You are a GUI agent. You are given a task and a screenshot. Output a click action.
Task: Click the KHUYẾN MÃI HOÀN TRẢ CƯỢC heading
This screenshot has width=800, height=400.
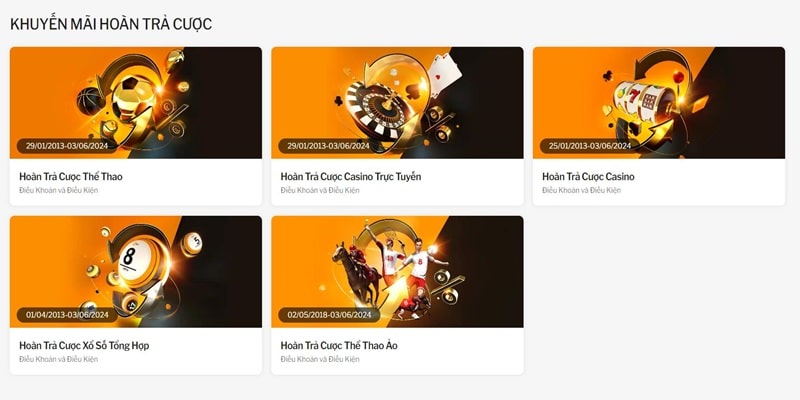[111, 24]
